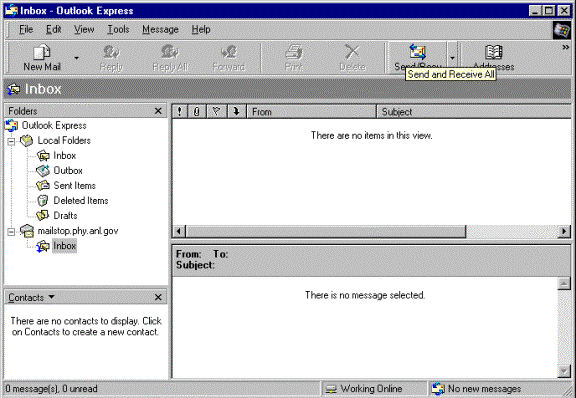Select Inbox under mailstop.phy.anl.gov
576x398 pixels.
click(x=64, y=246)
